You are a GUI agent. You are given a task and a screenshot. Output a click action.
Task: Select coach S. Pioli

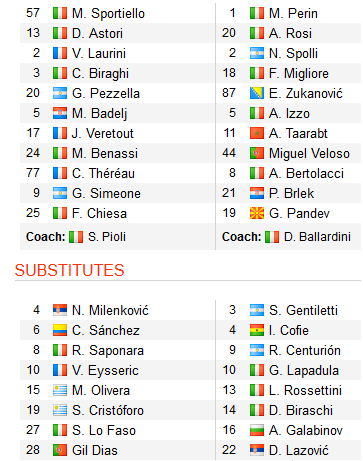107,237
